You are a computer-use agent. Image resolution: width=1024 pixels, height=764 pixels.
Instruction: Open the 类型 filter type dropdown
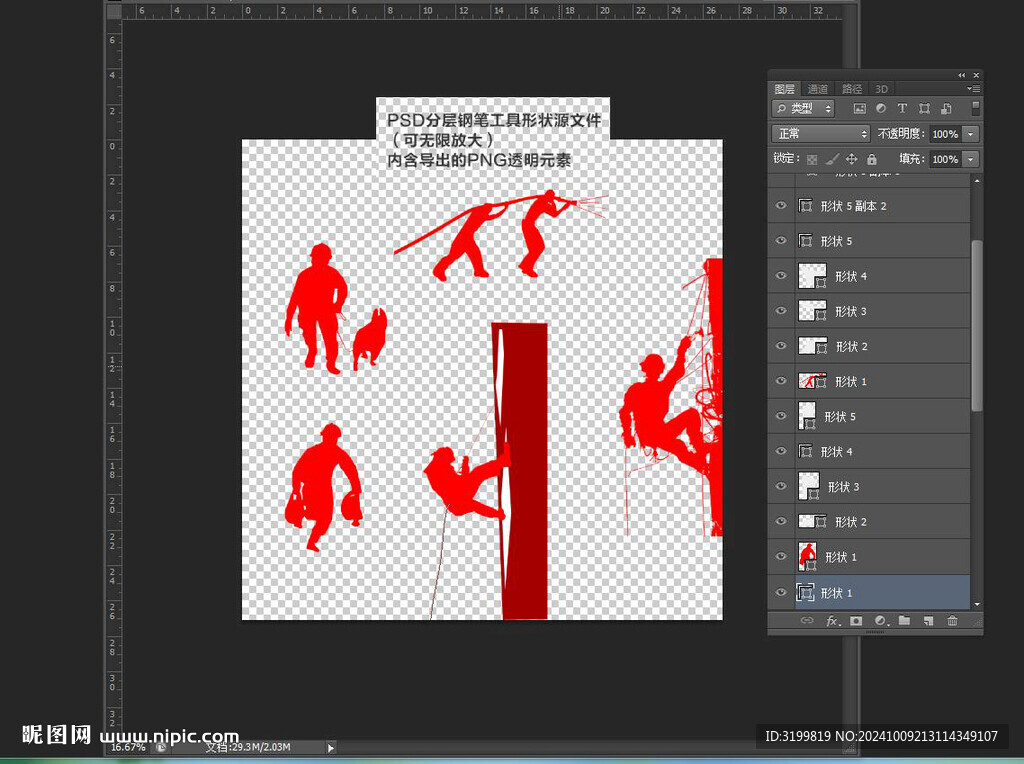click(x=803, y=108)
